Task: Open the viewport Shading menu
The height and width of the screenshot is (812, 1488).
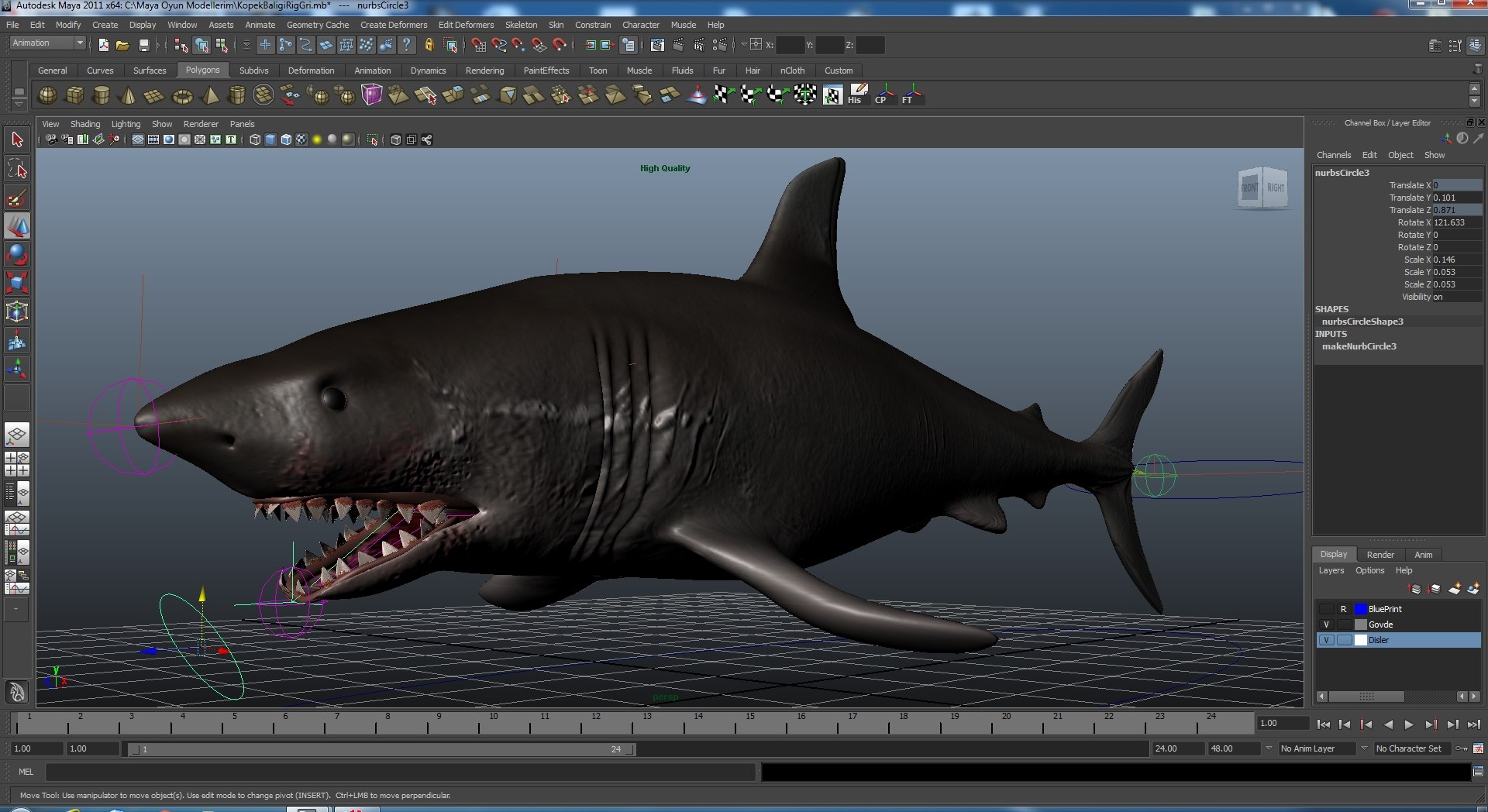Action: tap(85, 124)
